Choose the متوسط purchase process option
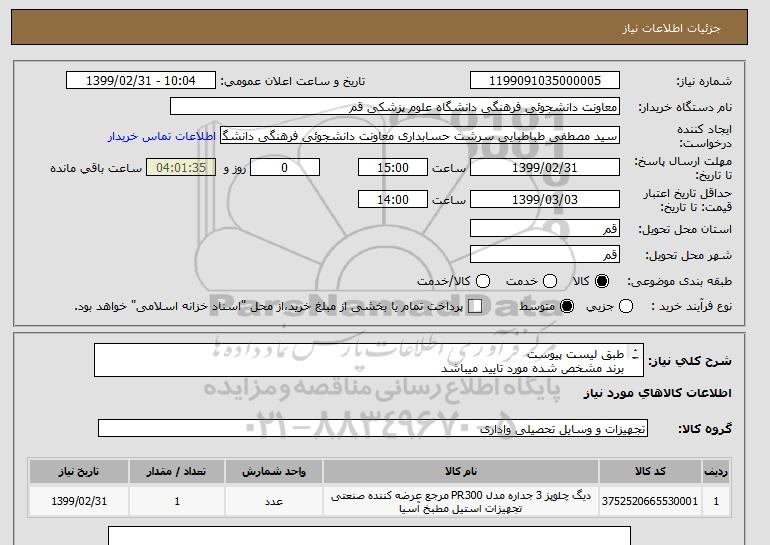The height and width of the screenshot is (545, 770). click(567, 306)
